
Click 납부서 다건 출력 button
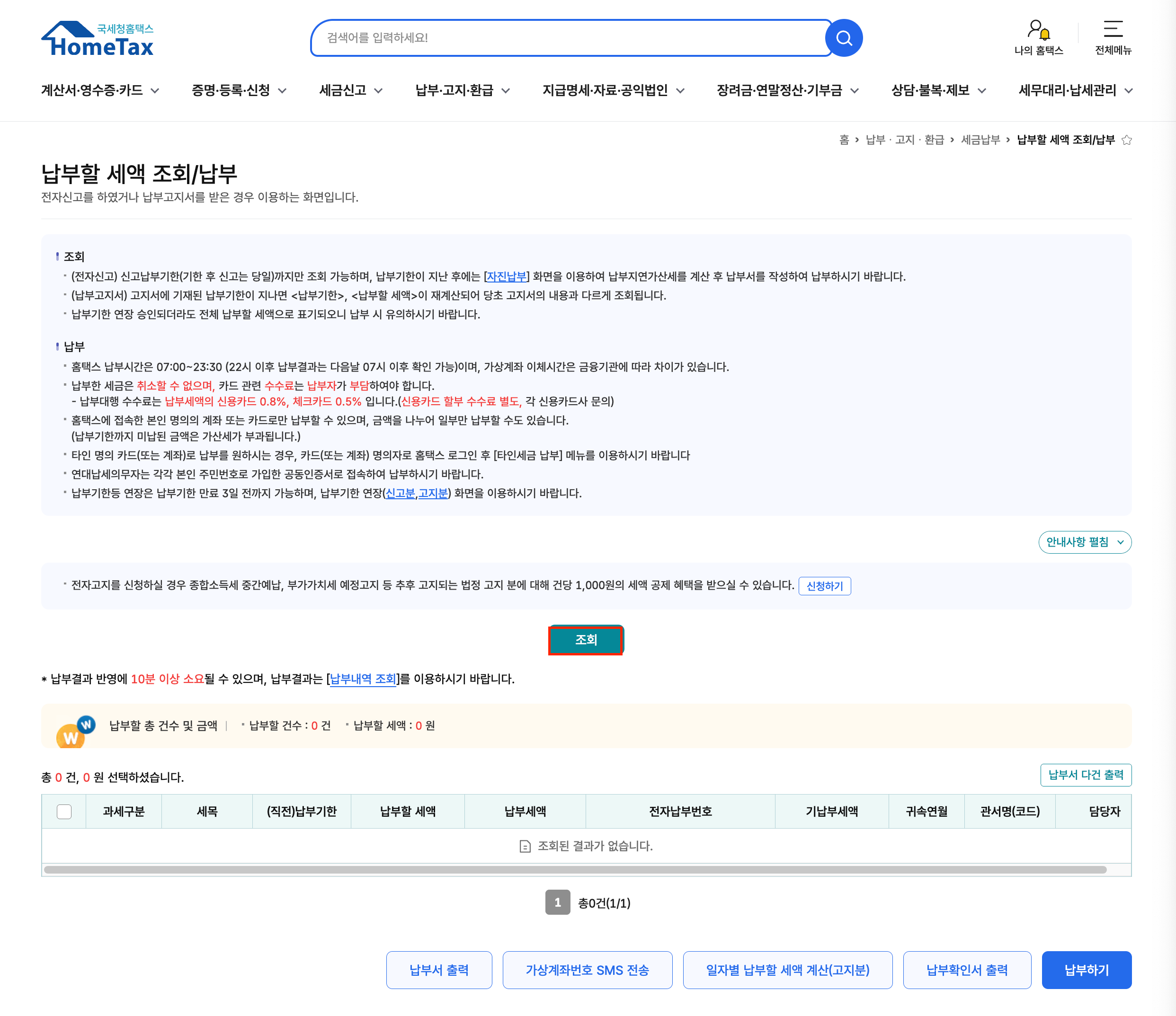(x=1086, y=775)
